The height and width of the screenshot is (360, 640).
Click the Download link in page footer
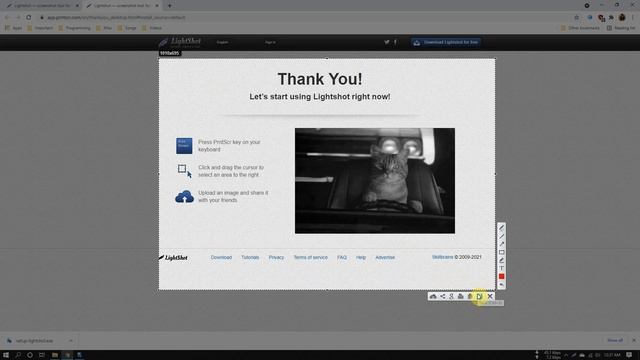[x=221, y=258]
